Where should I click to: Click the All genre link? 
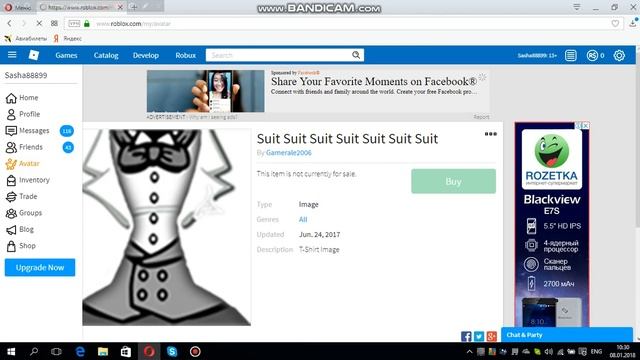click(x=303, y=220)
